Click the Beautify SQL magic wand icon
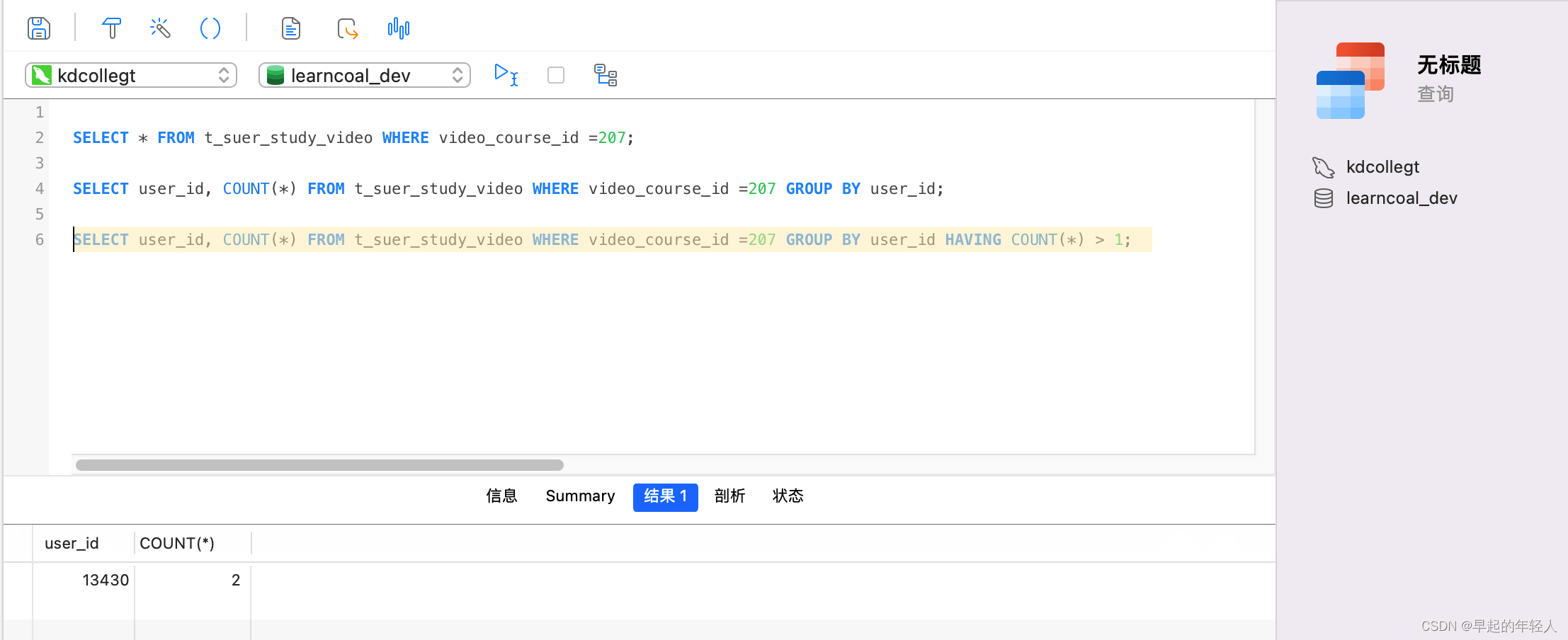The height and width of the screenshot is (640, 1568). click(161, 28)
